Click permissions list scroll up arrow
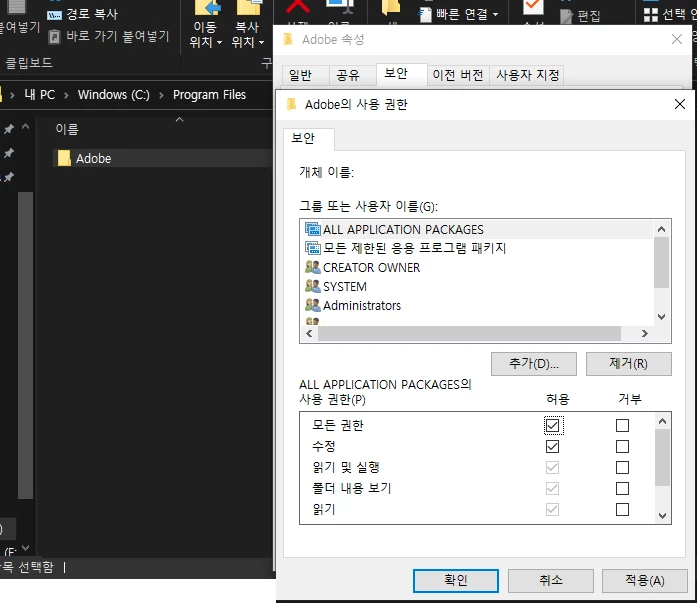 [662, 421]
